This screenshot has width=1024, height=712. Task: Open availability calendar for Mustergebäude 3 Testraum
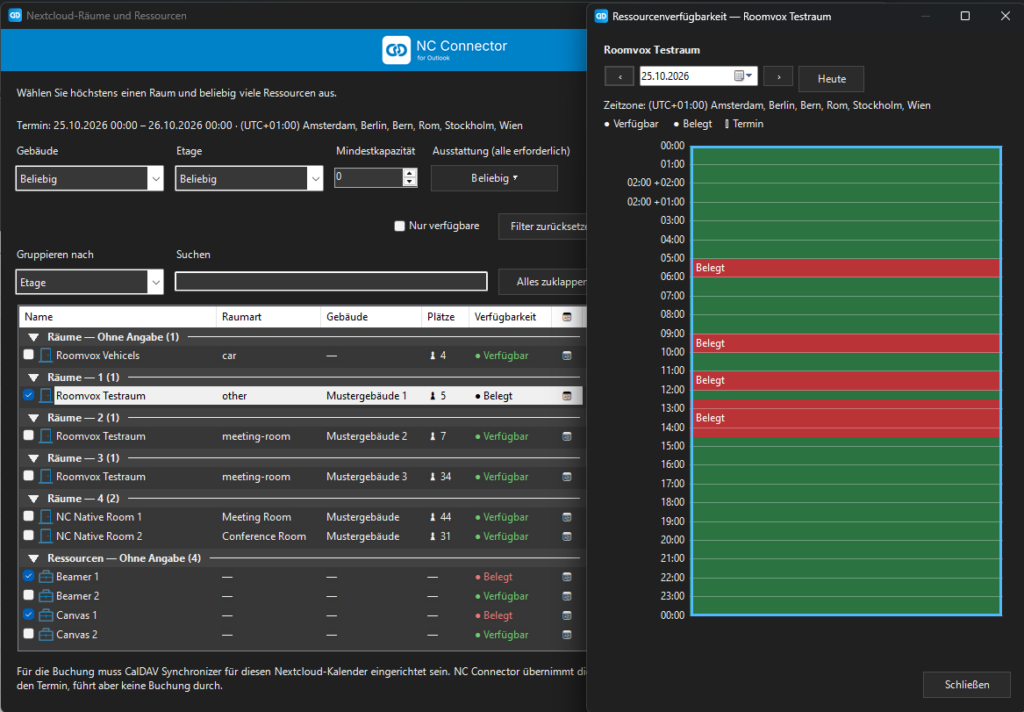567,477
